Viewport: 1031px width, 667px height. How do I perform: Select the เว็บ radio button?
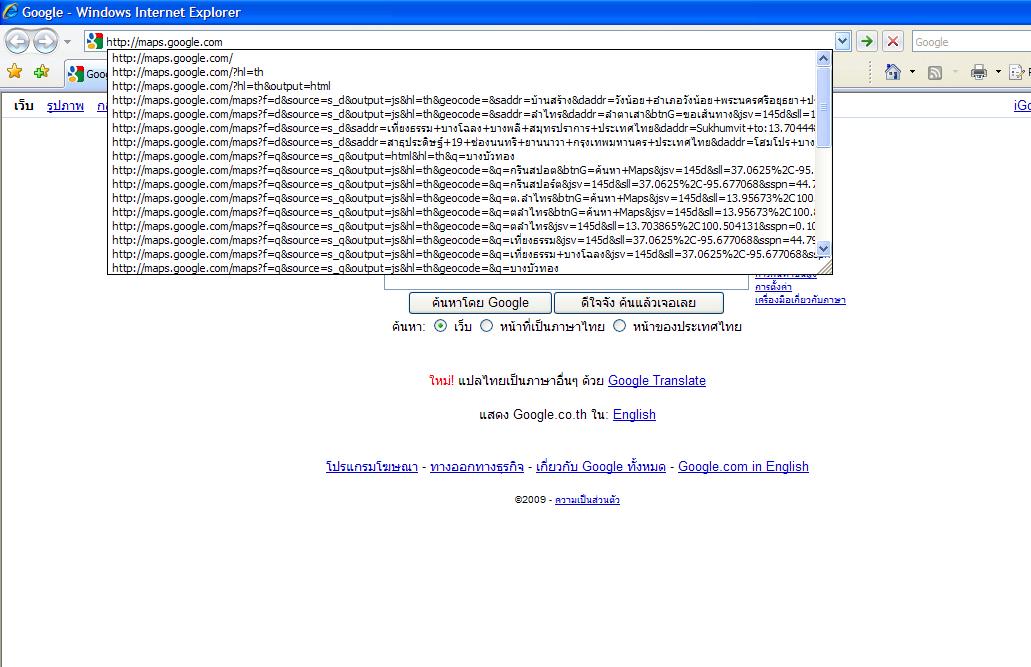441,326
